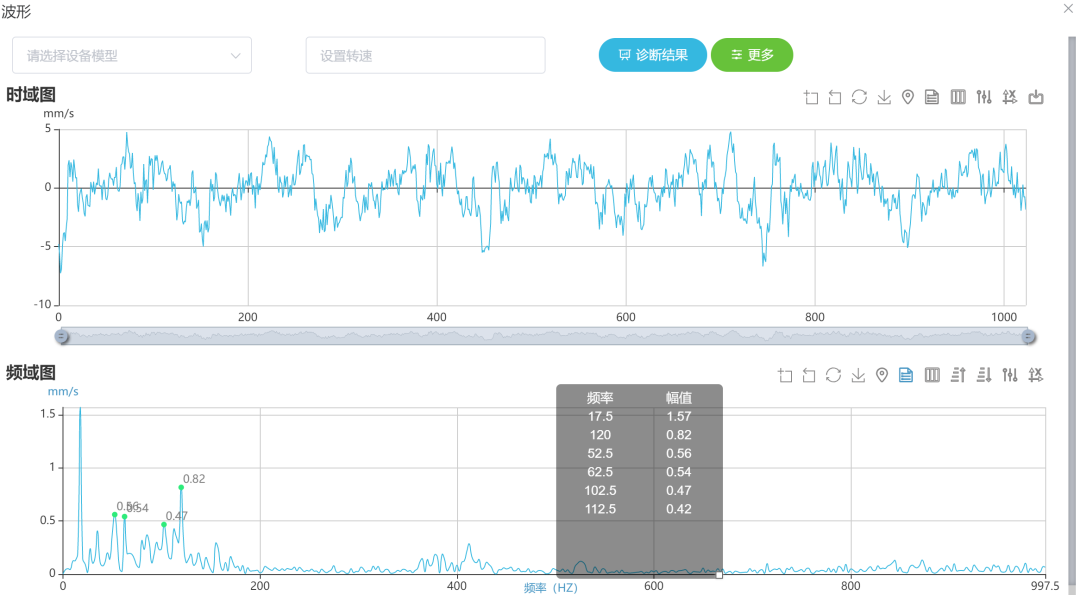Open the 请选择设备模型 dropdown

click(131, 56)
